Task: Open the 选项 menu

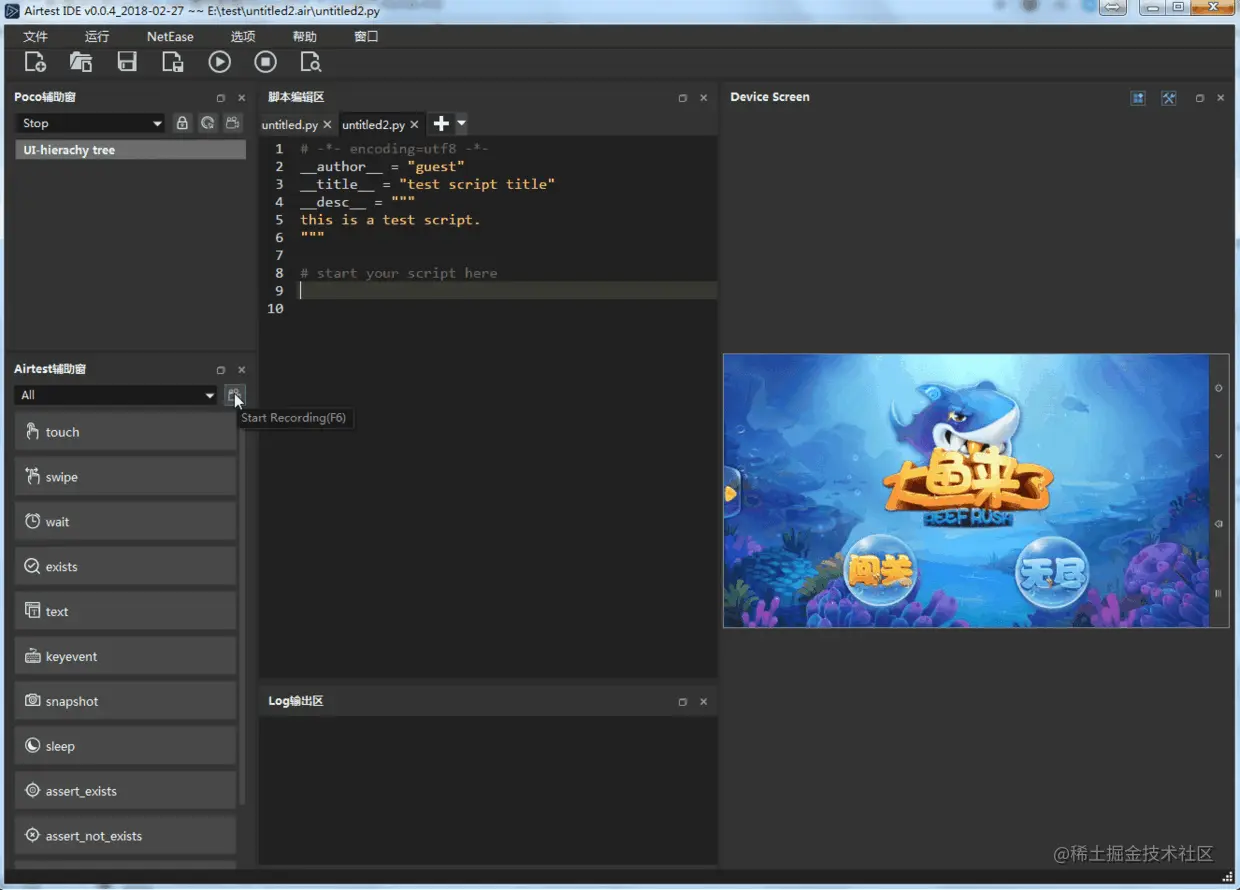Action: click(x=242, y=36)
